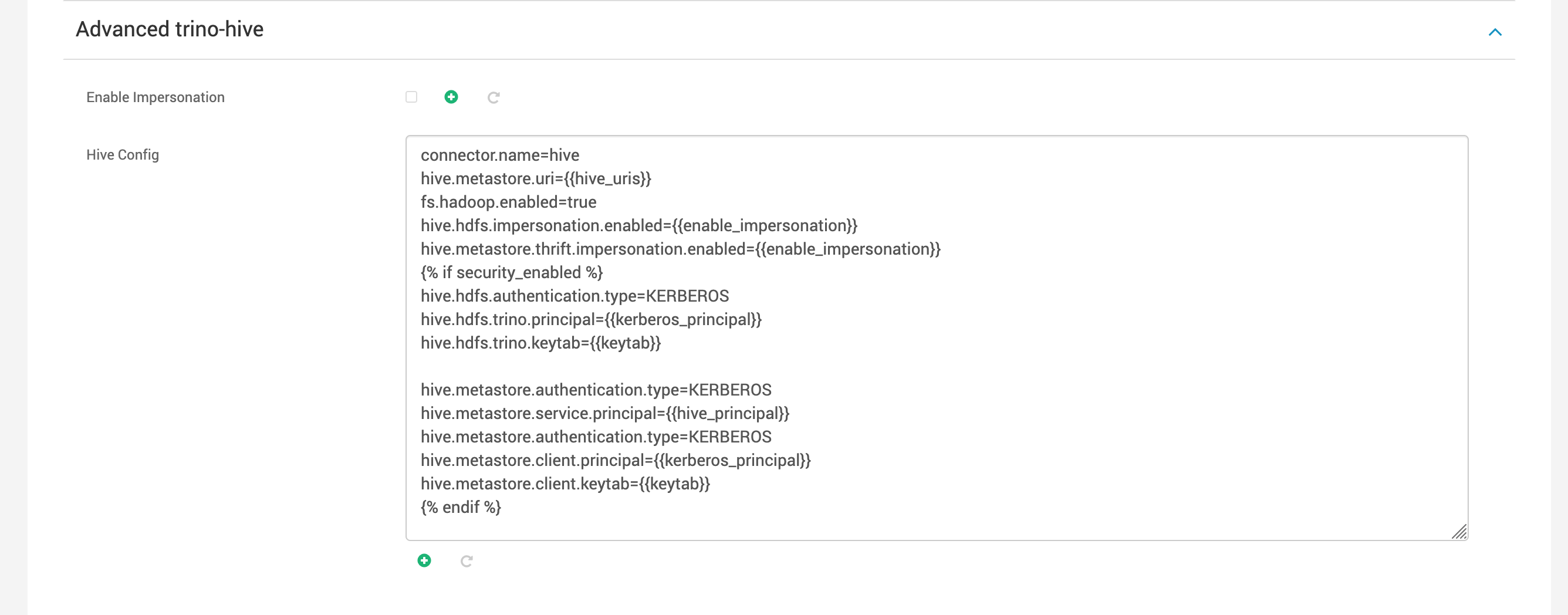Click the hive.hdfs.trino.keytab line
1568x615 pixels.
tap(540, 343)
